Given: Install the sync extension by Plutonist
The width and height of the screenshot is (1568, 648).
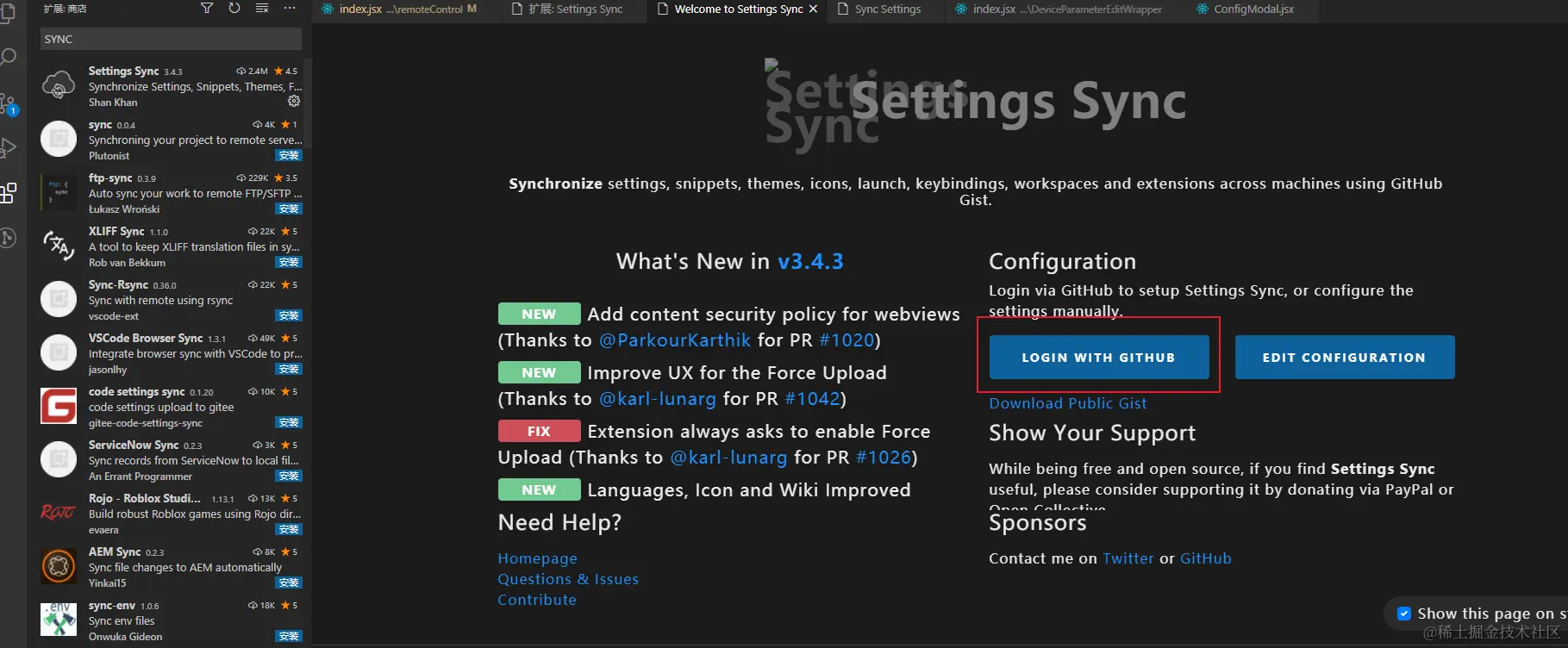Looking at the screenshot, I should click(x=289, y=156).
